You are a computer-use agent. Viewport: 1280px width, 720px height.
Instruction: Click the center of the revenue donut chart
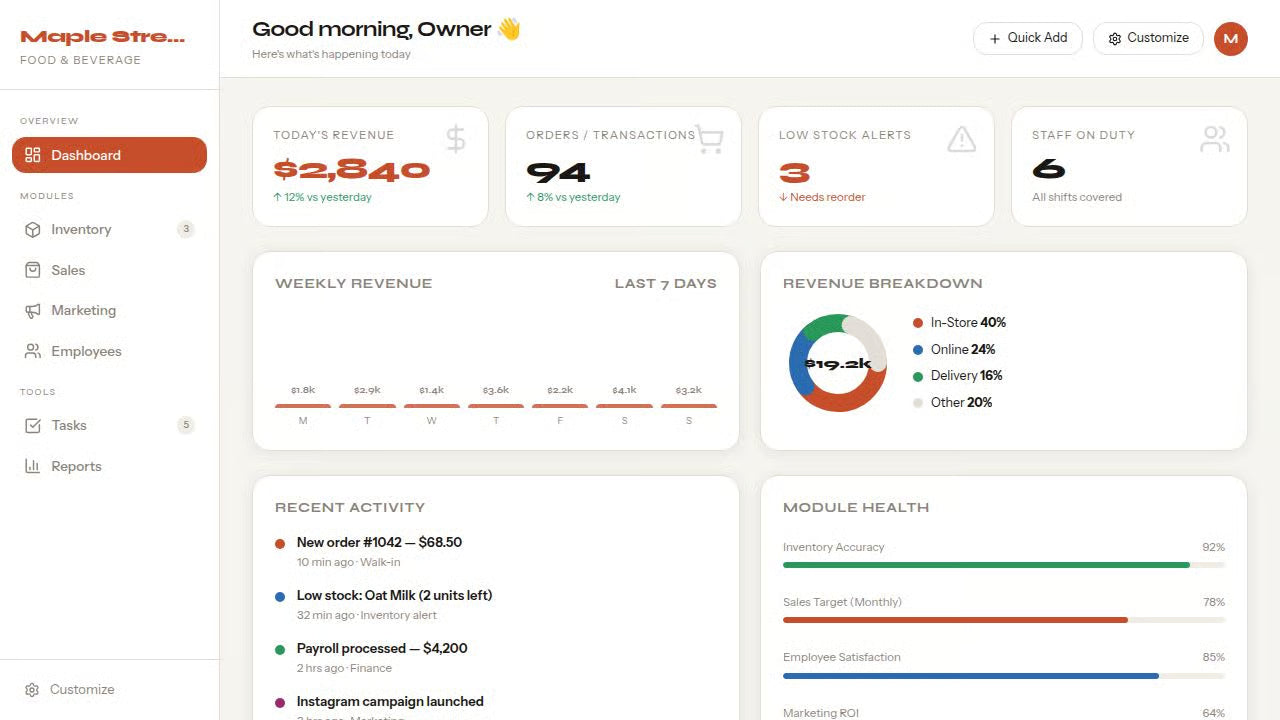point(837,363)
